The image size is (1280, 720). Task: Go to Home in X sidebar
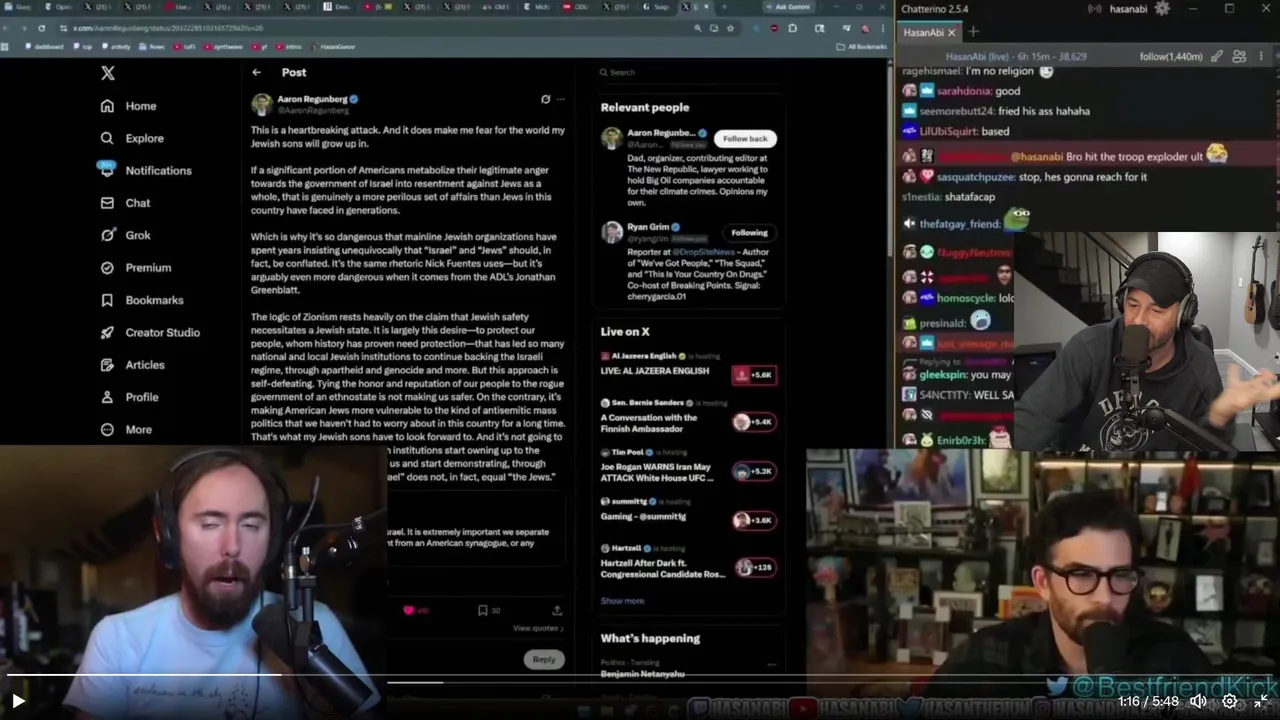[129, 106]
